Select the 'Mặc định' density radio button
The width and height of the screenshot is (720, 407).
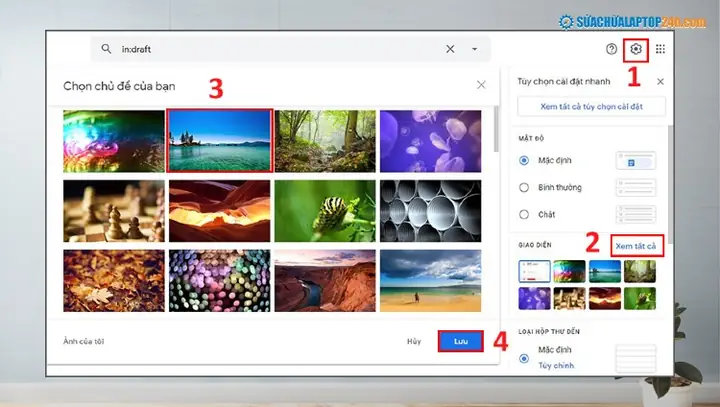[524, 160]
